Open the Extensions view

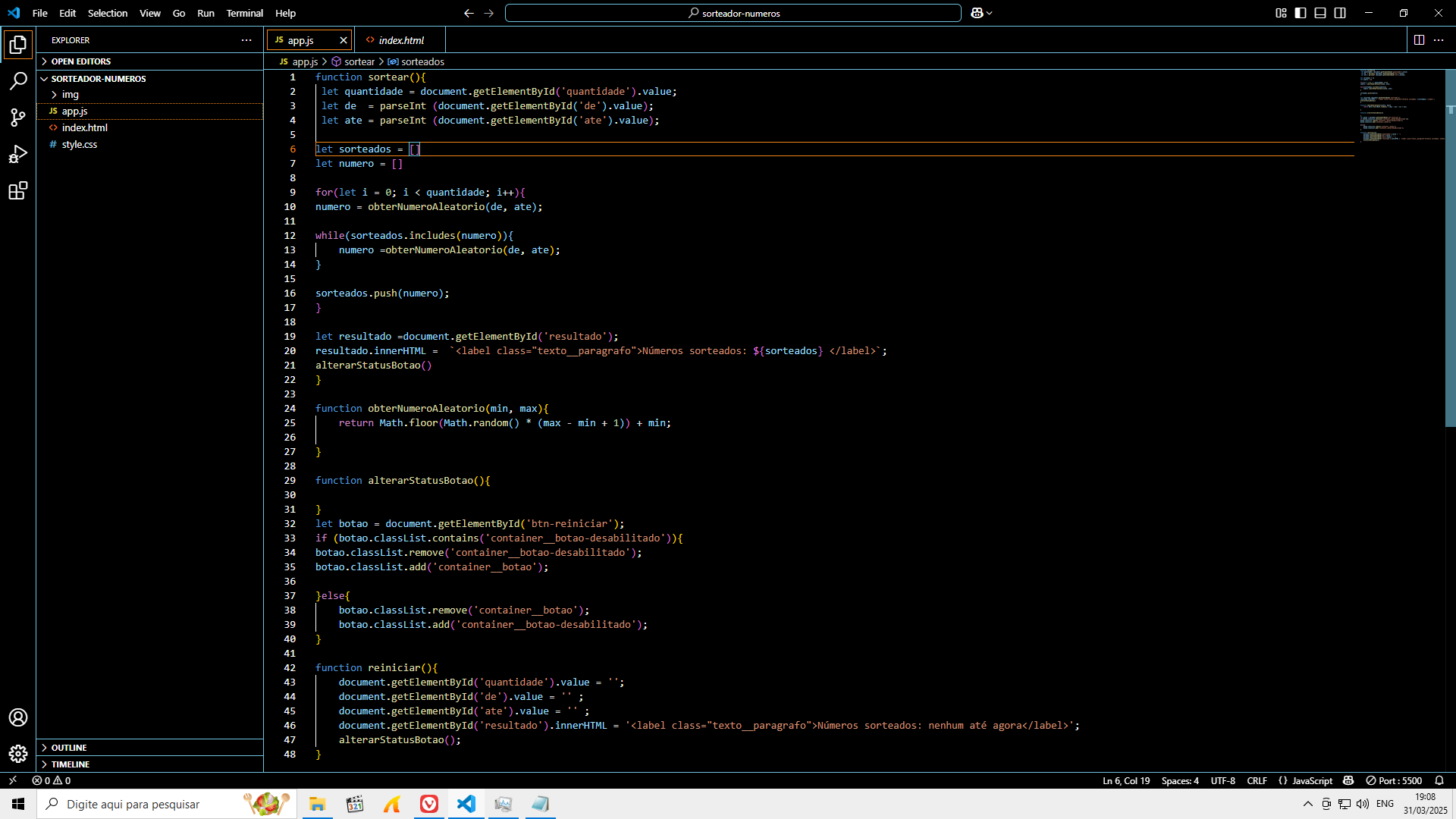click(x=17, y=190)
